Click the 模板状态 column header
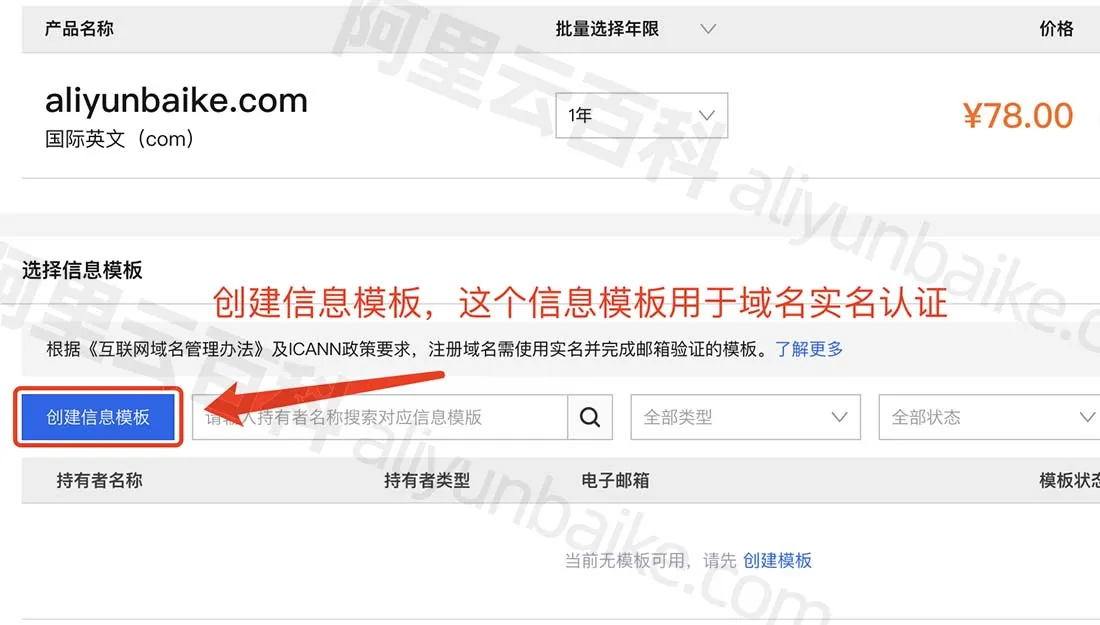The image size is (1100, 625). pos(1069,480)
